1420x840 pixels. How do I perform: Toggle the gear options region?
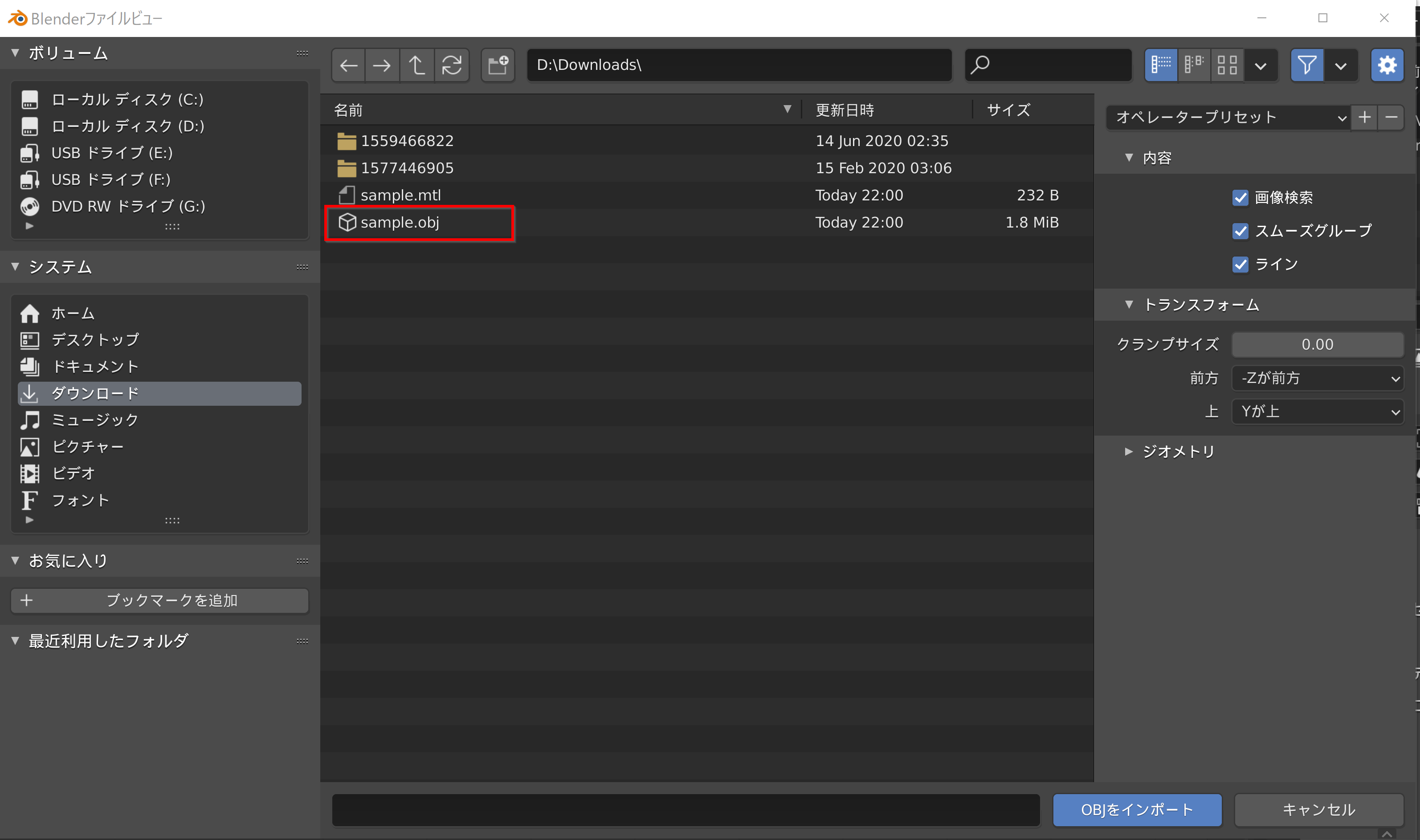click(1387, 65)
